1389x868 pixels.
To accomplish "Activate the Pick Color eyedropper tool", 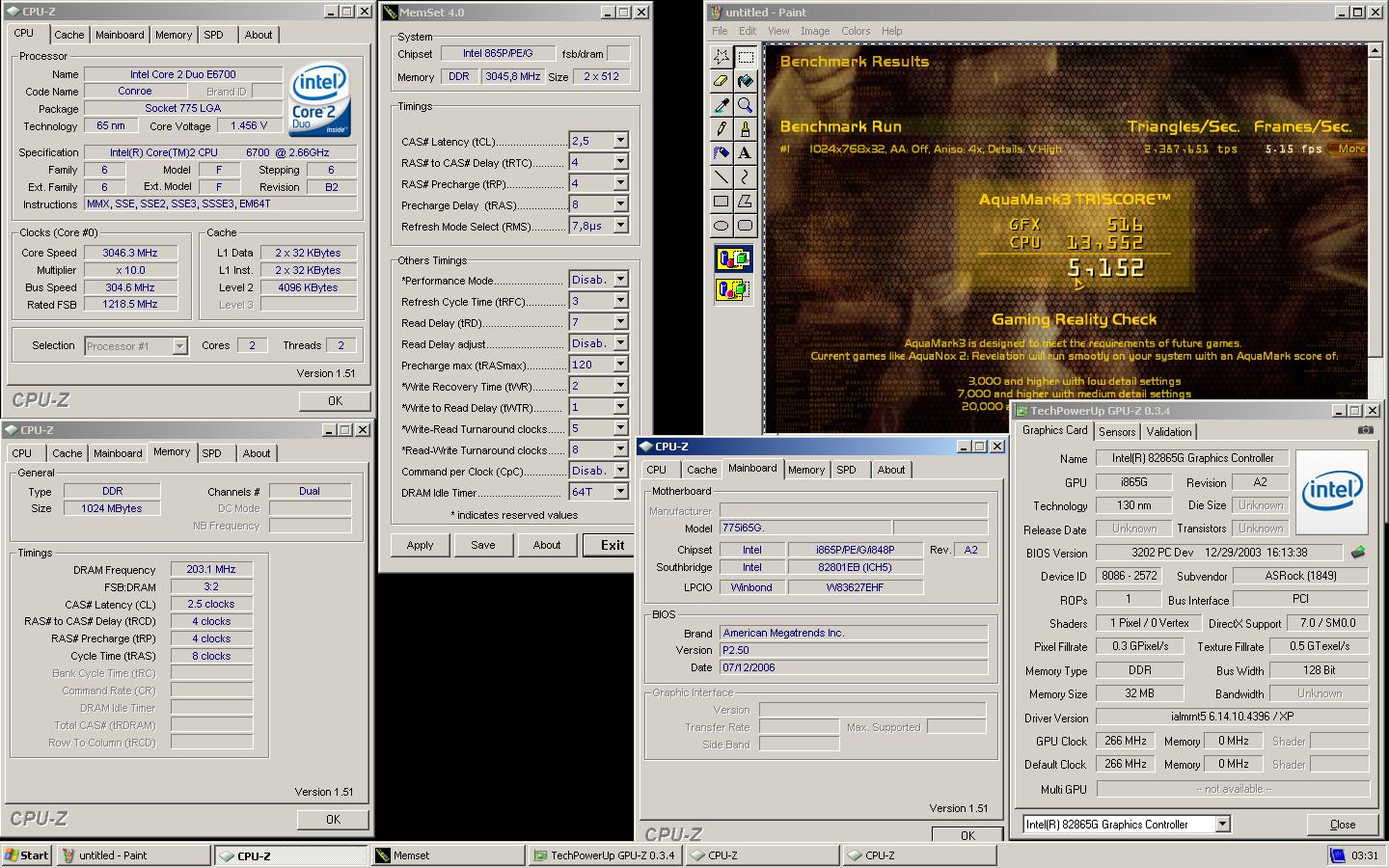I will [722, 105].
